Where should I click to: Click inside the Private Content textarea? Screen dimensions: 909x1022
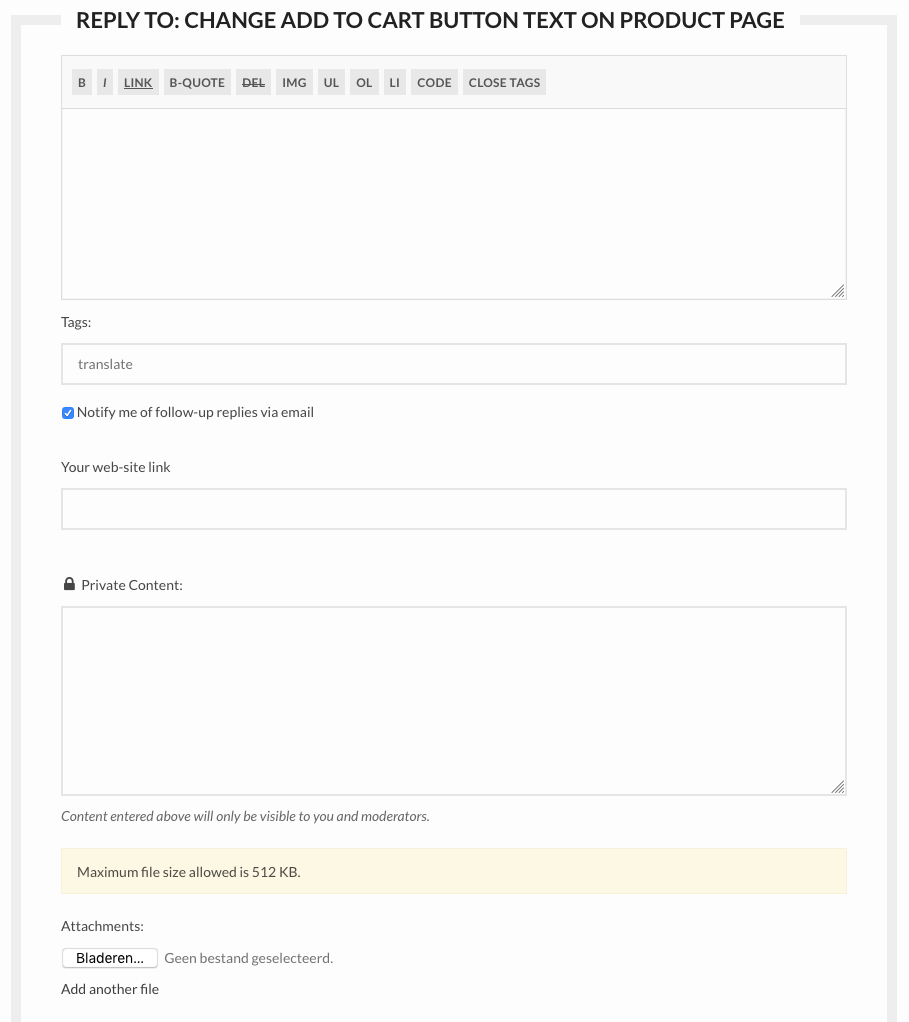(453, 700)
